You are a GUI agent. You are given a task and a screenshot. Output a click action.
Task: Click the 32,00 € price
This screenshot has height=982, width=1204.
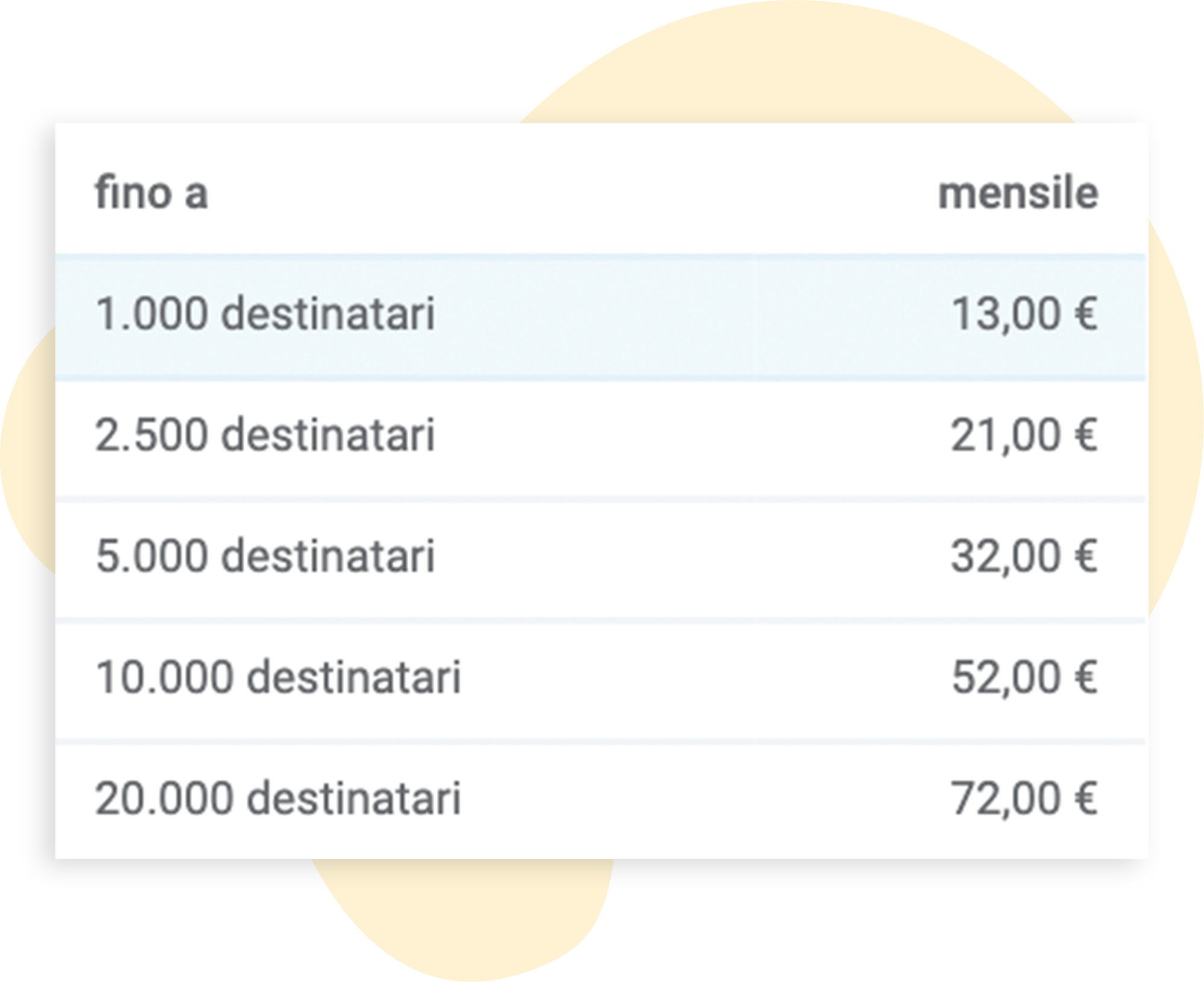pos(1025,555)
